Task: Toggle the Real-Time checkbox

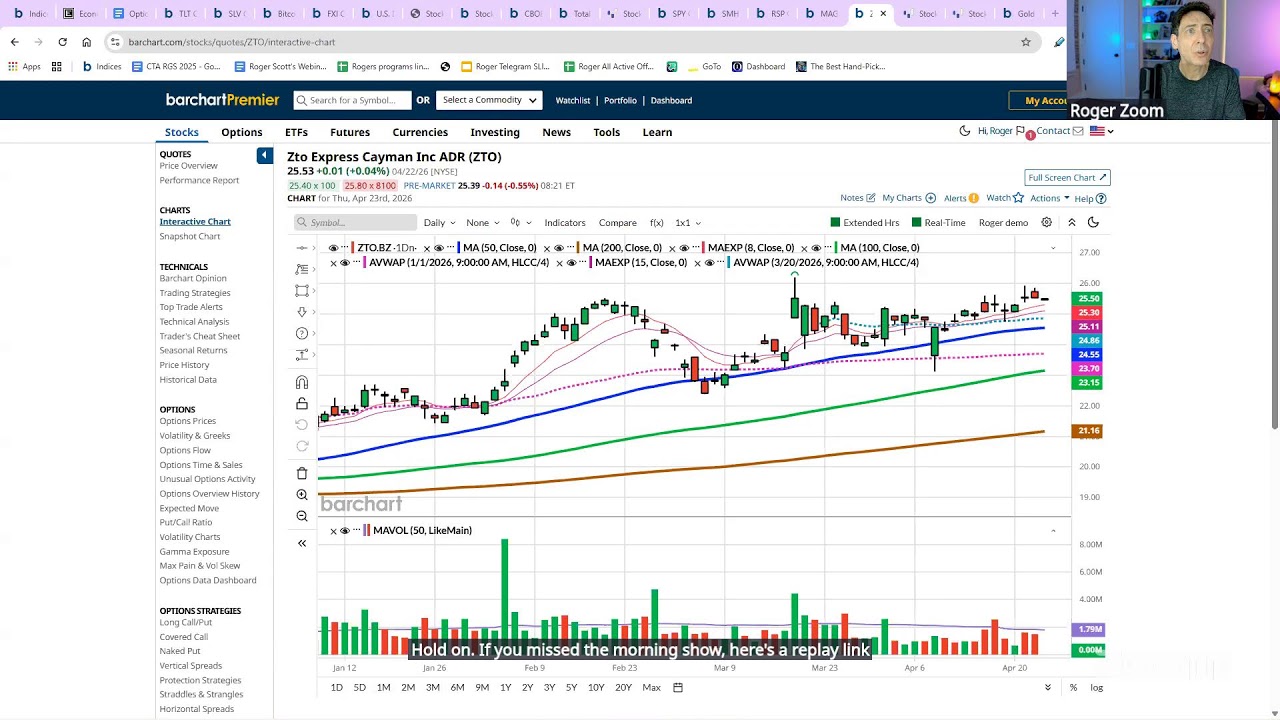Action: tap(915, 222)
